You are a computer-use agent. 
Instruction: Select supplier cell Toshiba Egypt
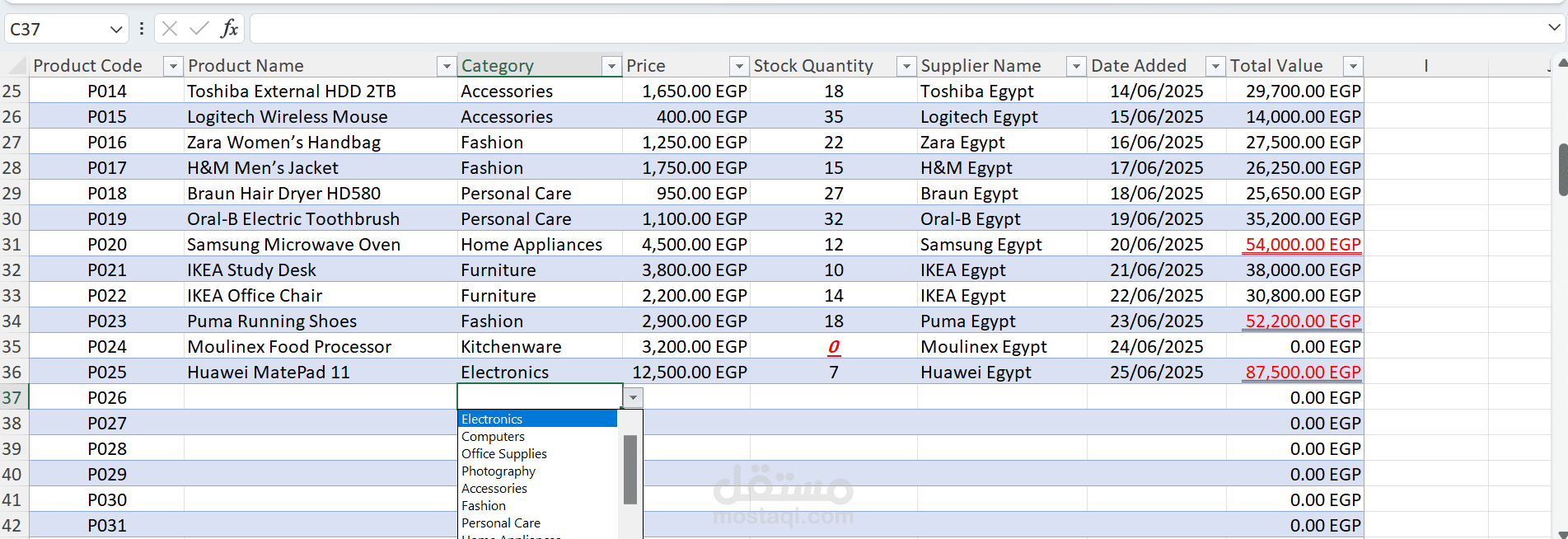click(1002, 91)
